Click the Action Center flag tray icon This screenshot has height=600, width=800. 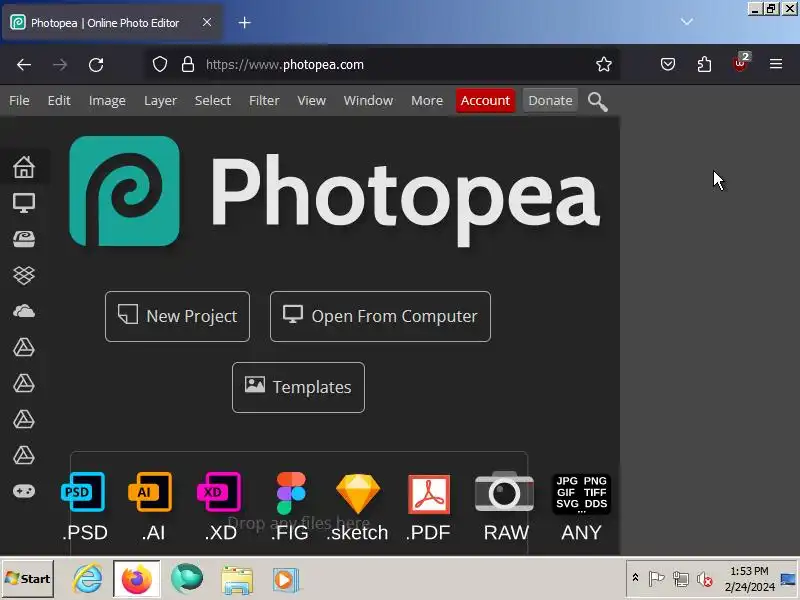[x=656, y=579]
